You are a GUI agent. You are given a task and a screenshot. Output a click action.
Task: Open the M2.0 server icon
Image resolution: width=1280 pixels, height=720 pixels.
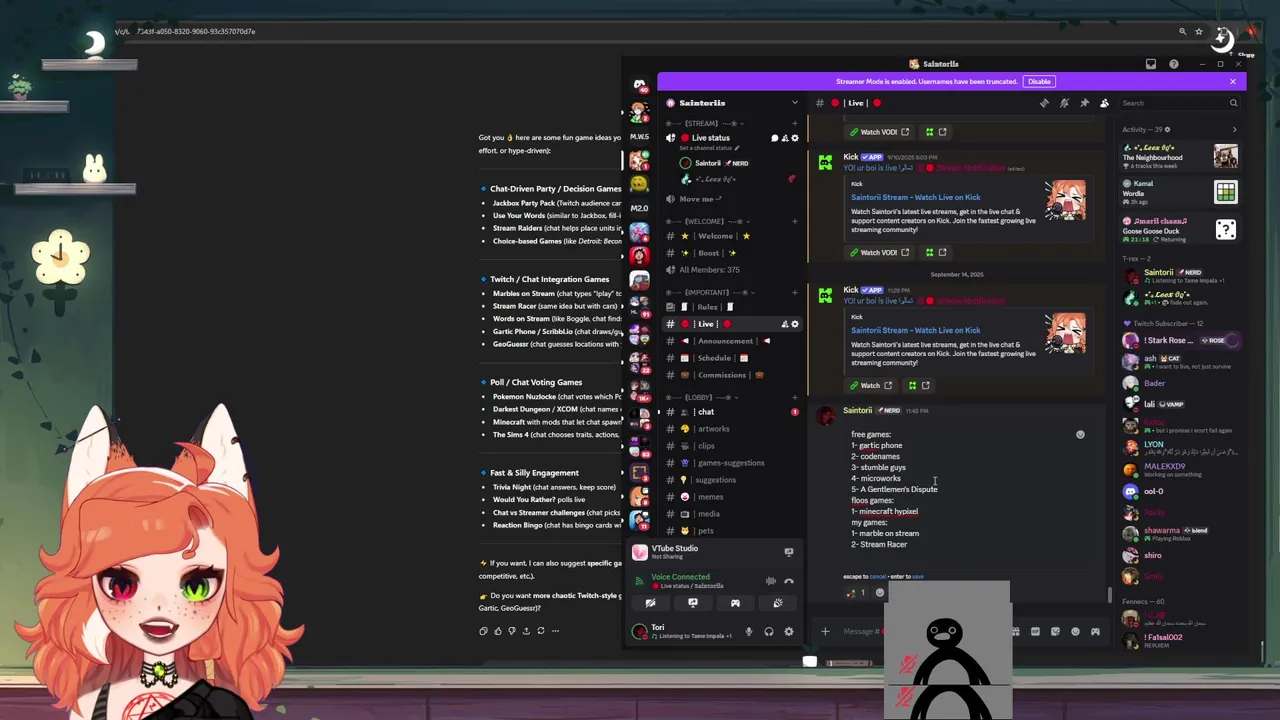pyautogui.click(x=639, y=208)
